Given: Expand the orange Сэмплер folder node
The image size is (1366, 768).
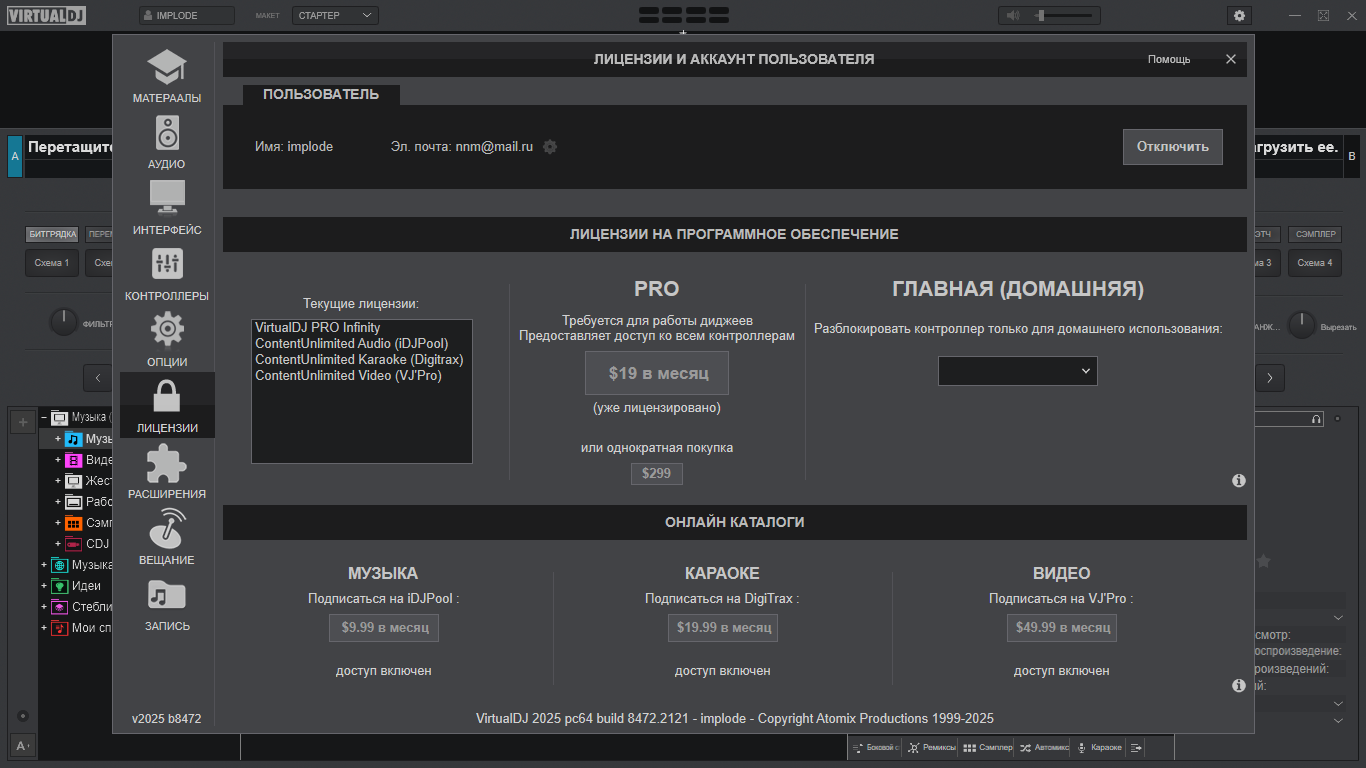Looking at the screenshot, I should coord(58,523).
